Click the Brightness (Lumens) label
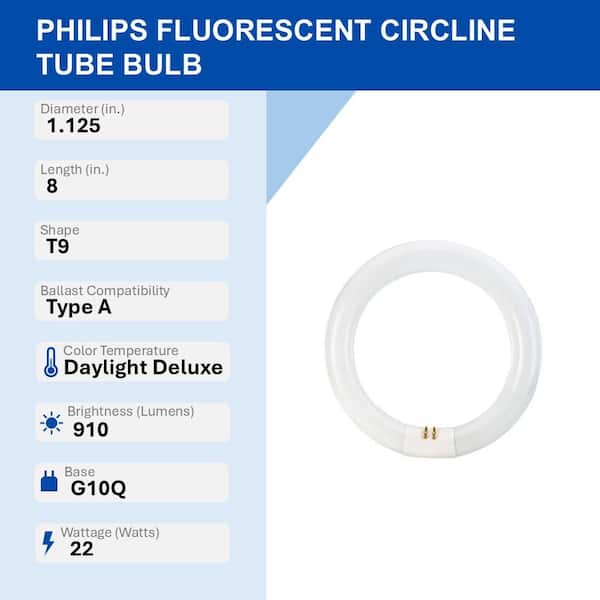 click(130, 411)
